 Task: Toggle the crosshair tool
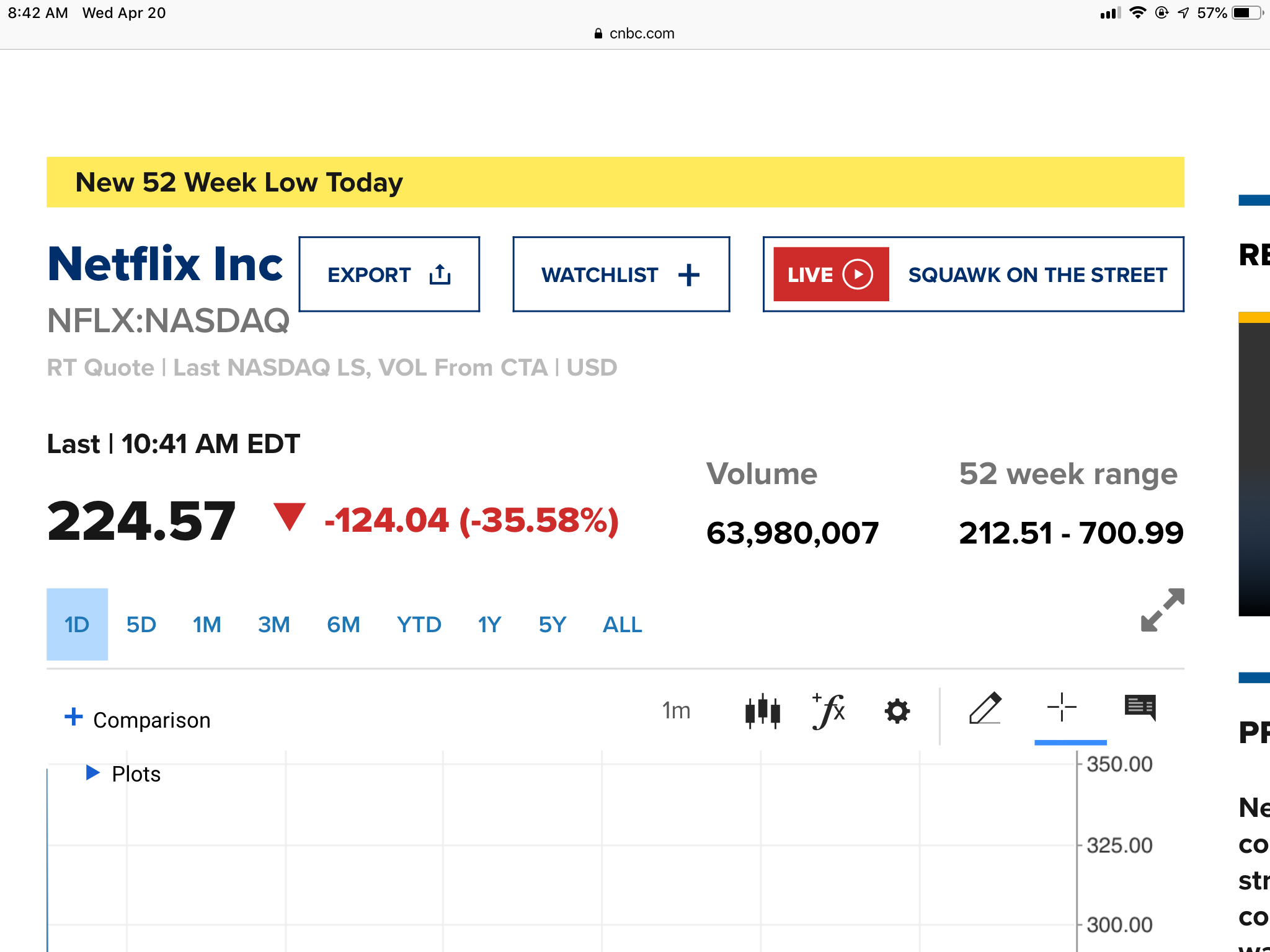pos(1062,707)
